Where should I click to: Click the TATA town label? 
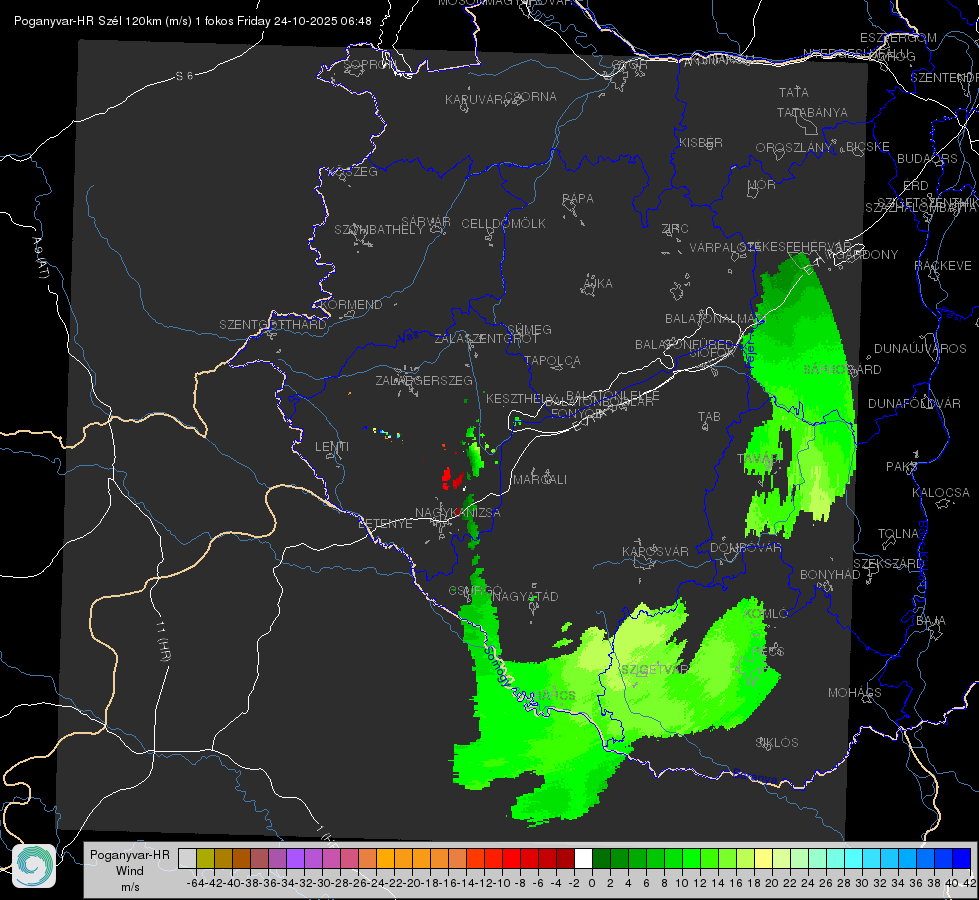(x=794, y=92)
